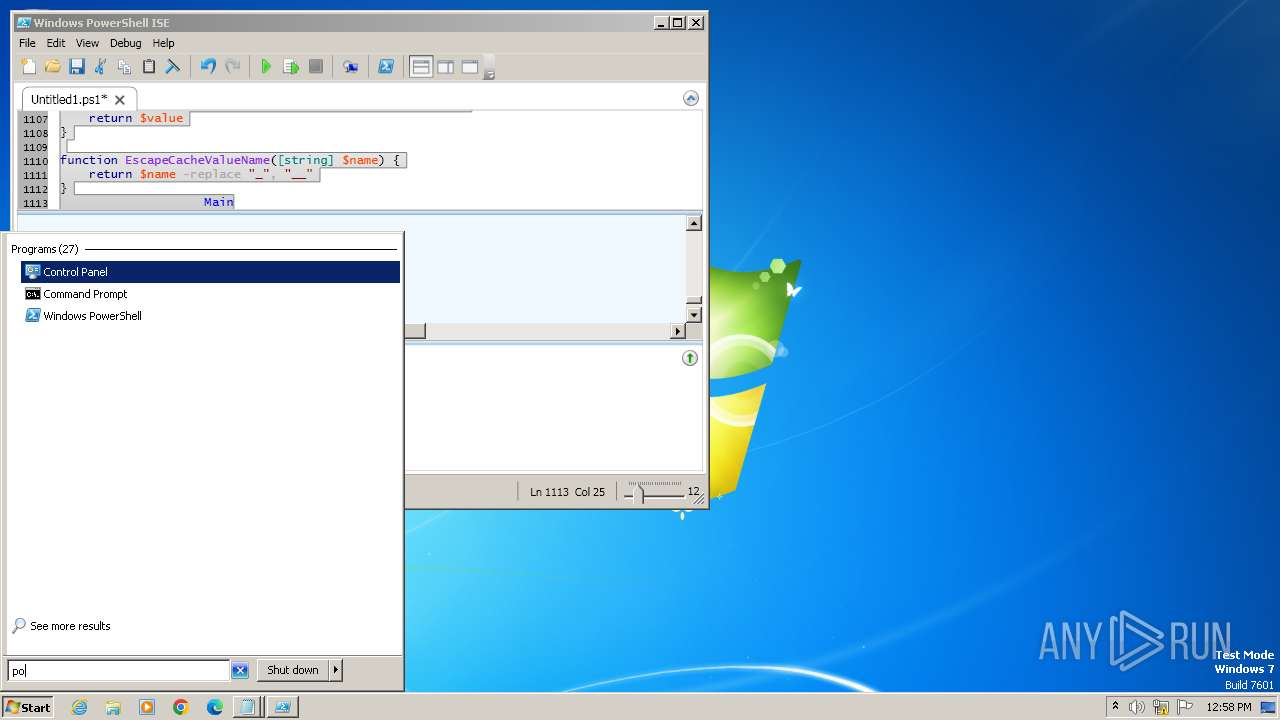1280x720 pixels.
Task: Click the Shut down button
Action: click(293, 670)
